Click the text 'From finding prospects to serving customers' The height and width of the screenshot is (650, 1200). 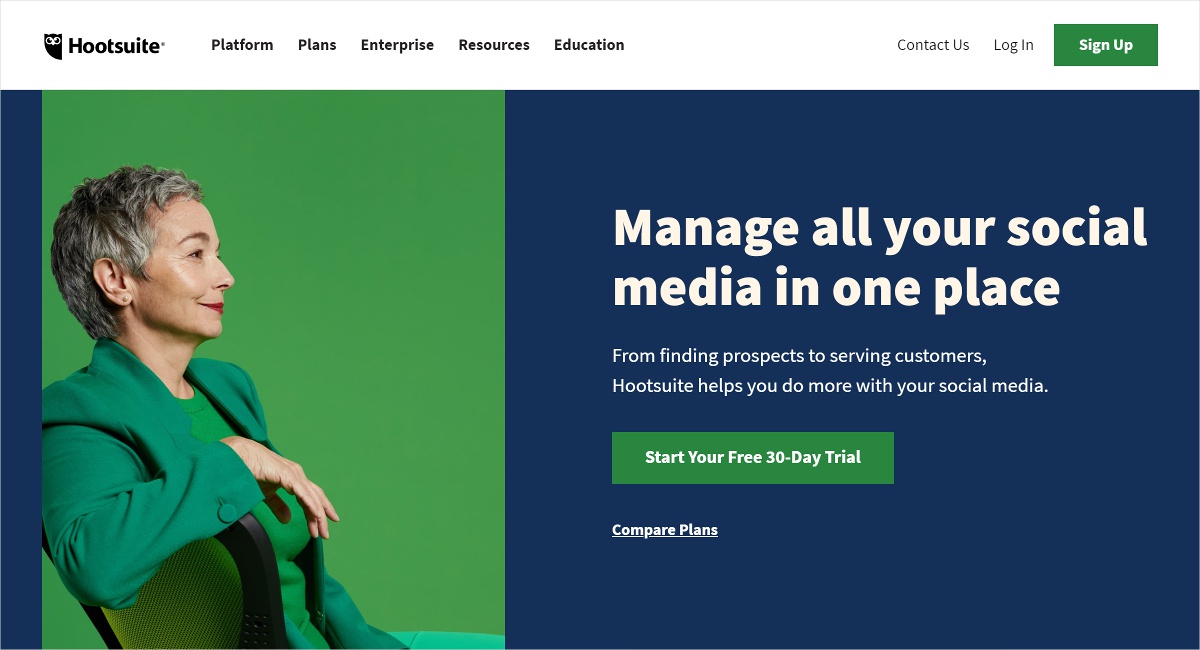[x=799, y=356]
